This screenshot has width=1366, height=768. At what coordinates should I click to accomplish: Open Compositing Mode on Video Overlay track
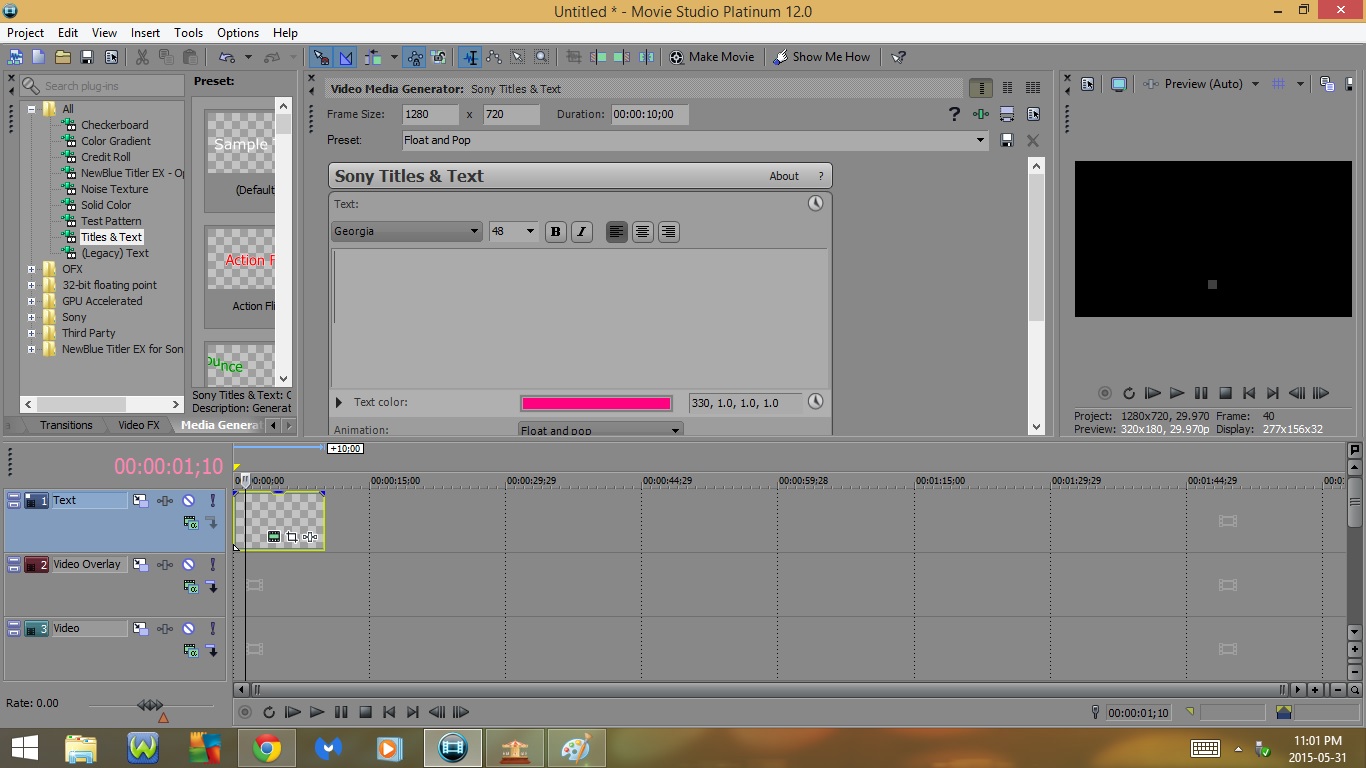click(190, 587)
